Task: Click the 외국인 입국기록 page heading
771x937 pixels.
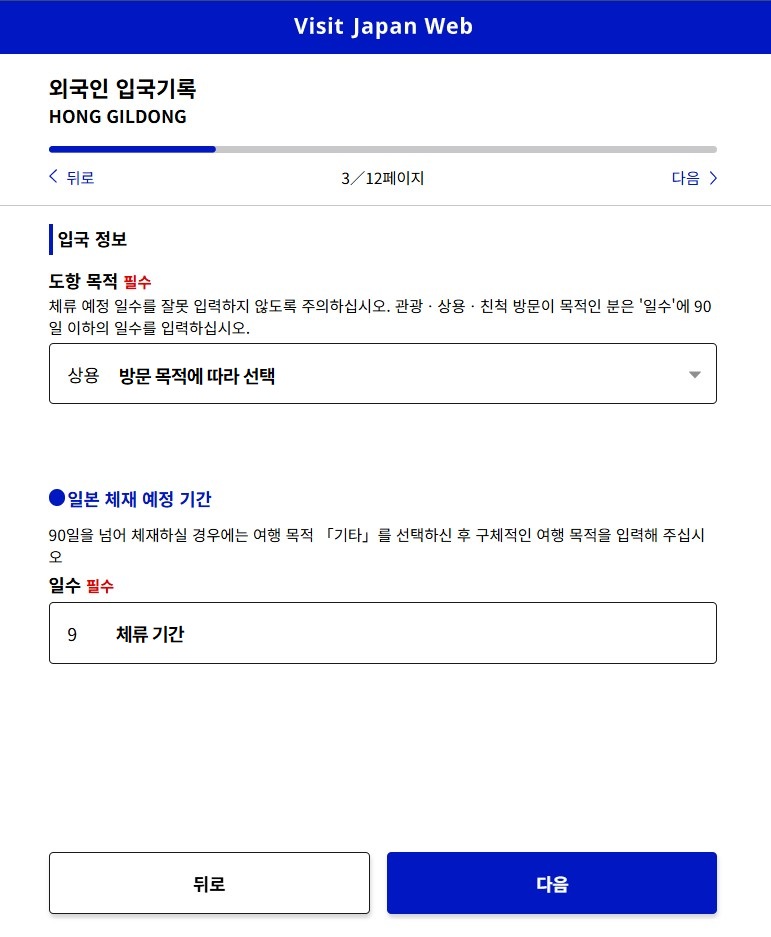Action: [x=123, y=88]
